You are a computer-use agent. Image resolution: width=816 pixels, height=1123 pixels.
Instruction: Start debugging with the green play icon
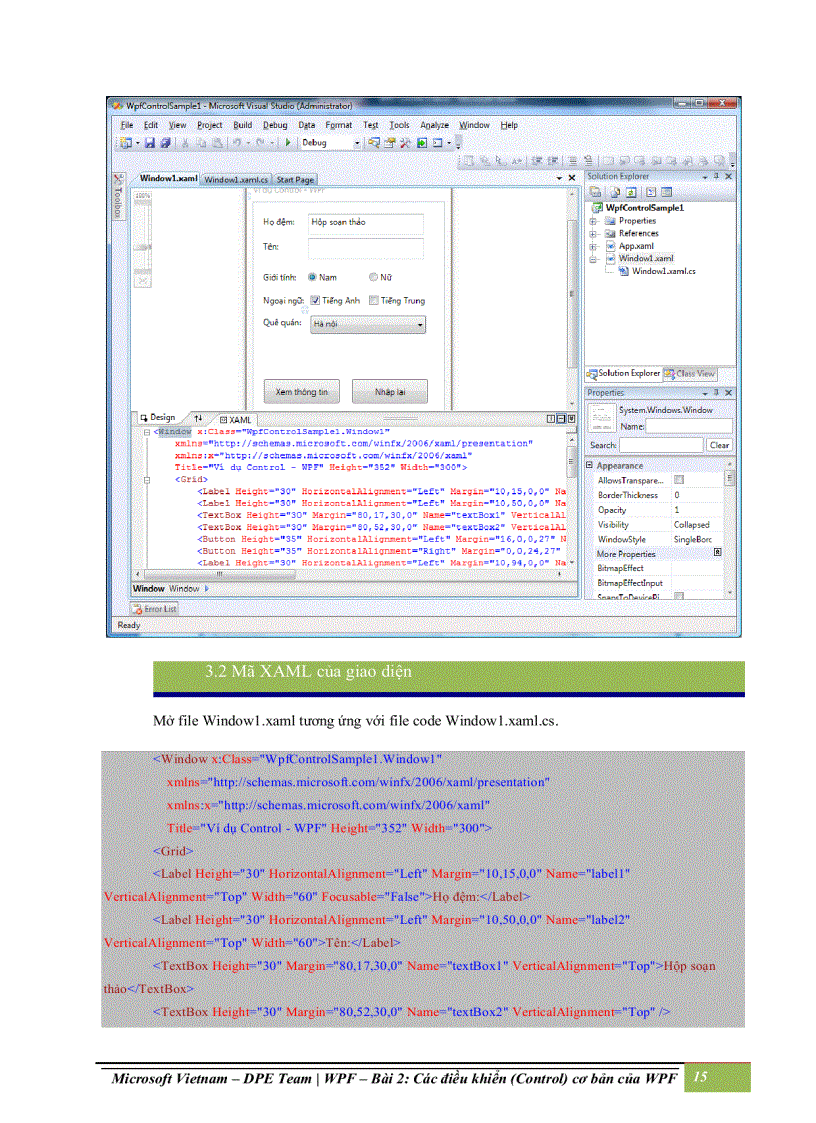pos(288,142)
